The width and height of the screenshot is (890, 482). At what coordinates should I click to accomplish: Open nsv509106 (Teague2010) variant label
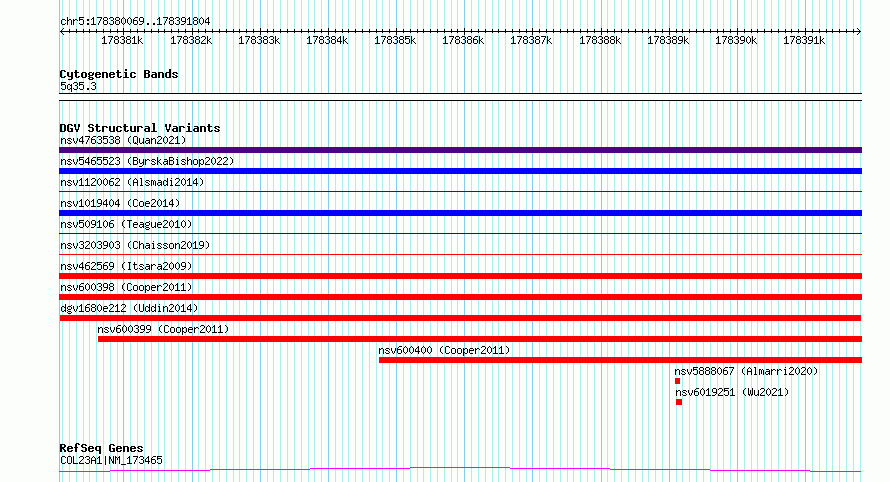[x=126, y=224]
